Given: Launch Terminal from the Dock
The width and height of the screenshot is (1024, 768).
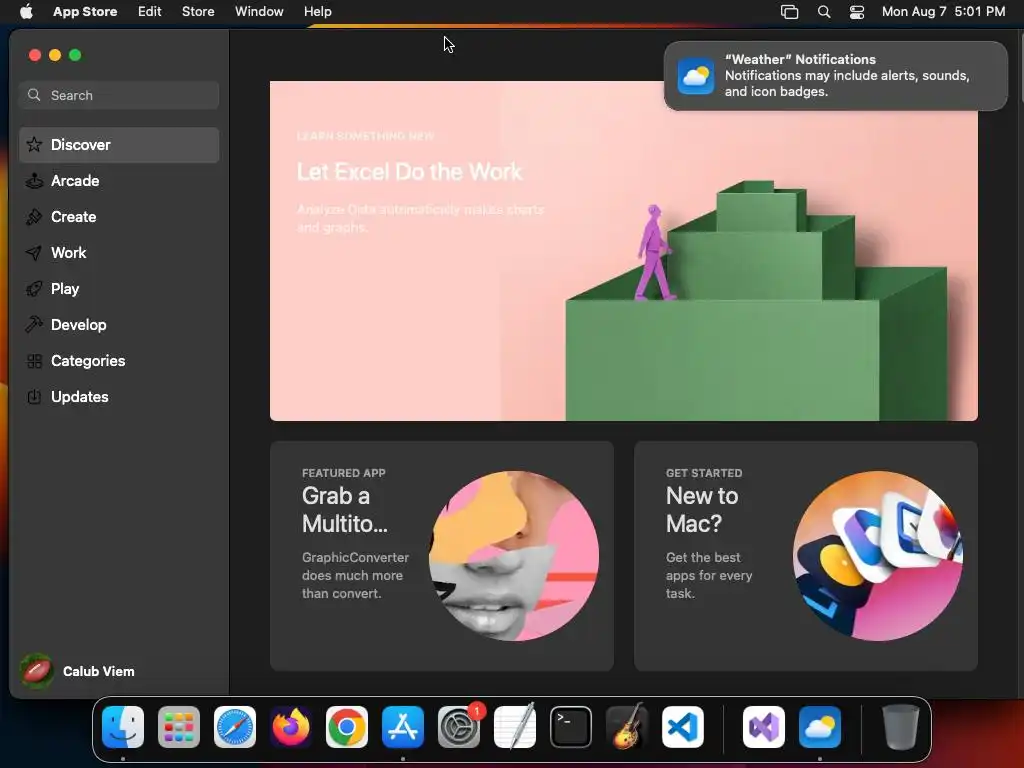Looking at the screenshot, I should 571,727.
